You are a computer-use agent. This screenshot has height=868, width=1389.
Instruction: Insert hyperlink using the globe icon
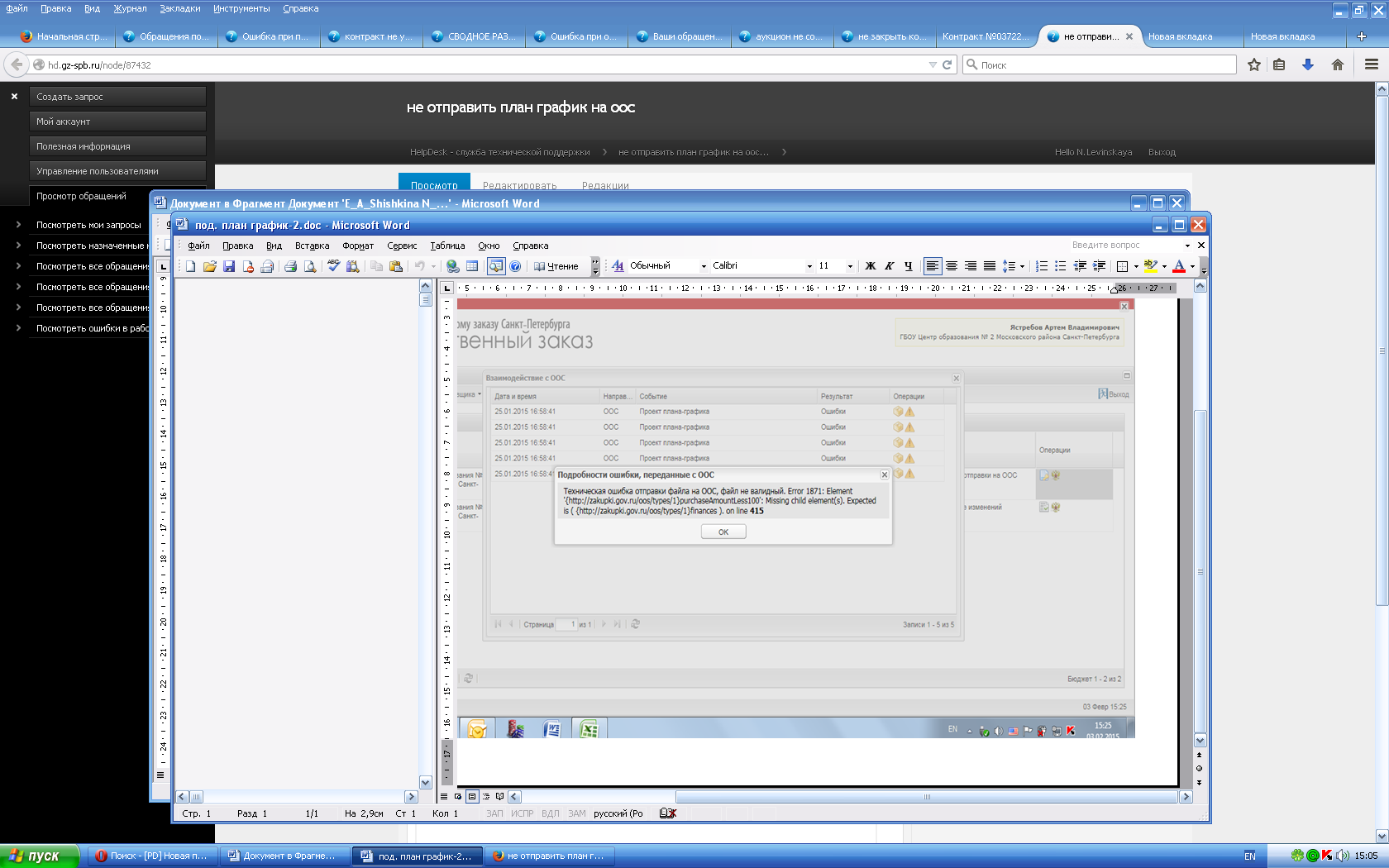(x=453, y=266)
